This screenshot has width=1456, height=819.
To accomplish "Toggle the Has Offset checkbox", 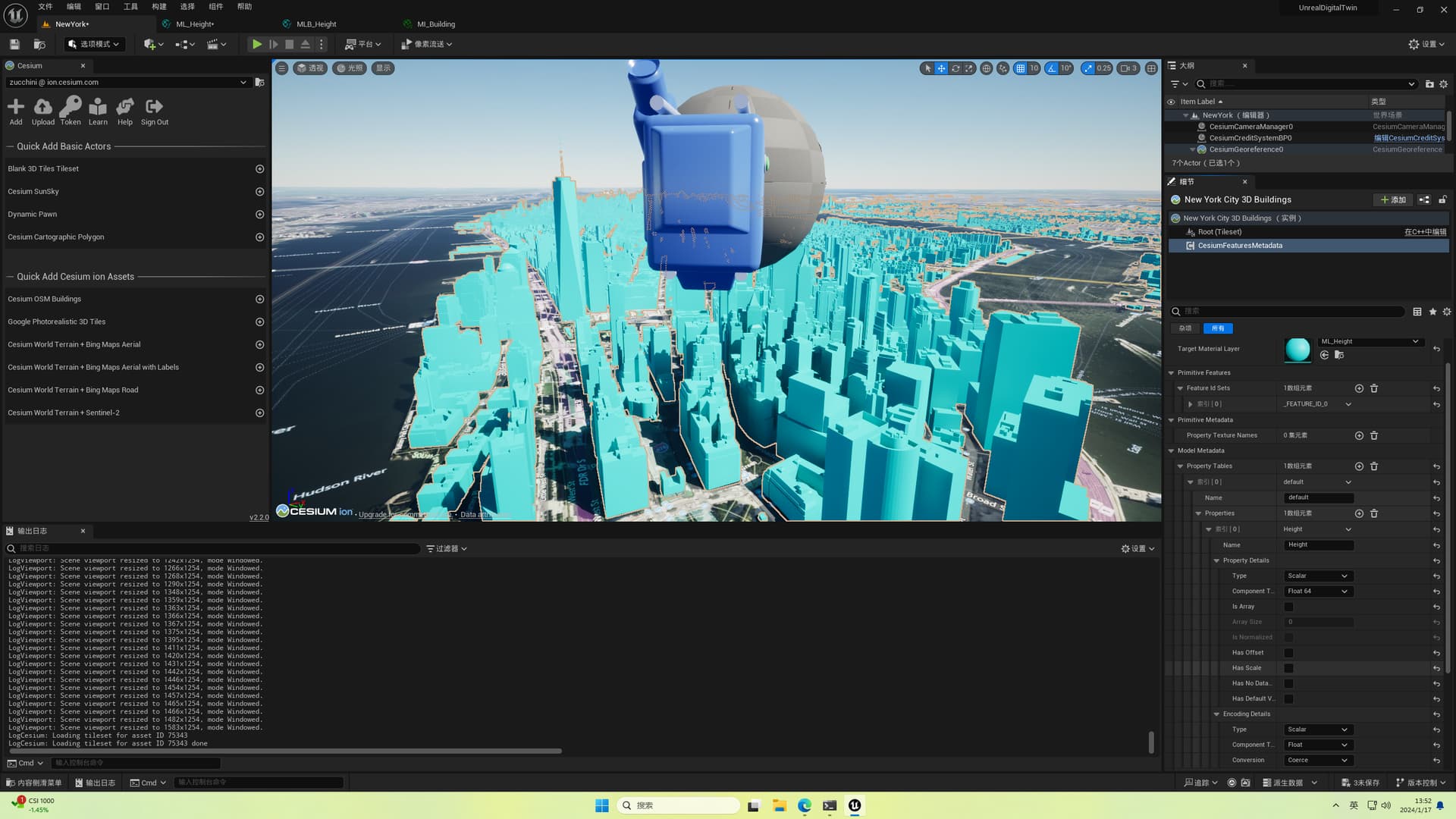I will click(1288, 653).
